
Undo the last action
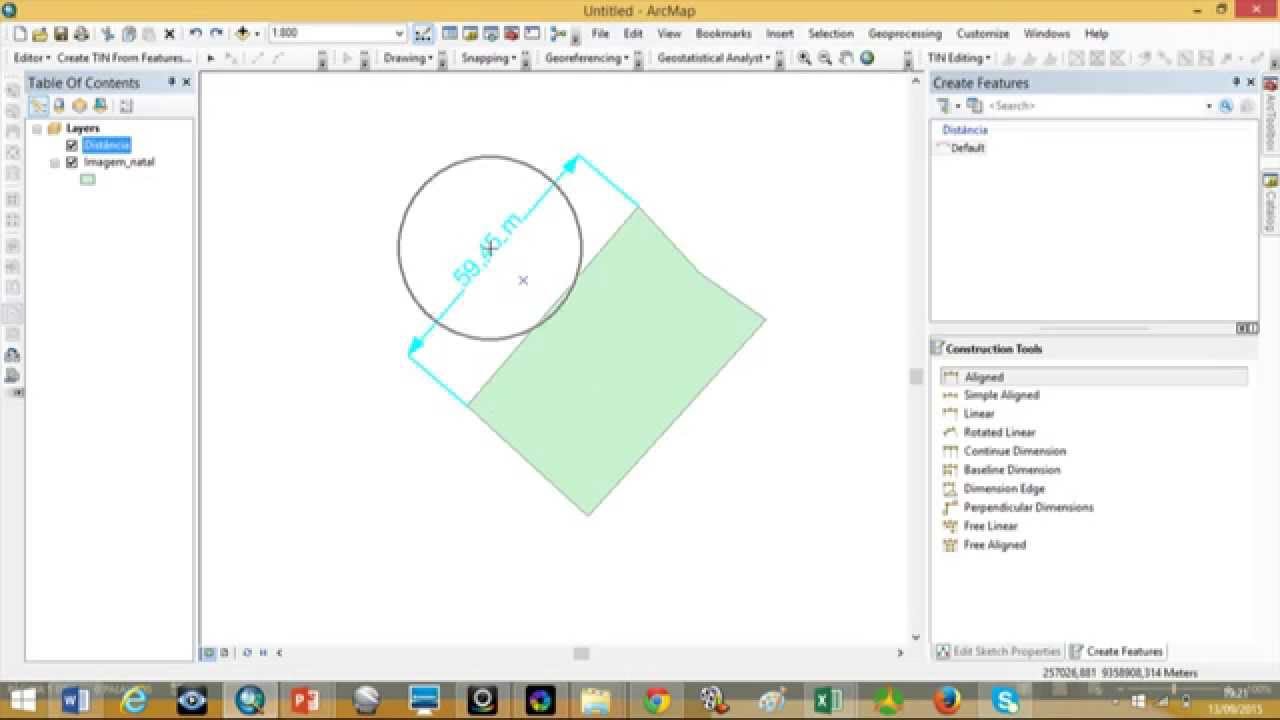[196, 34]
